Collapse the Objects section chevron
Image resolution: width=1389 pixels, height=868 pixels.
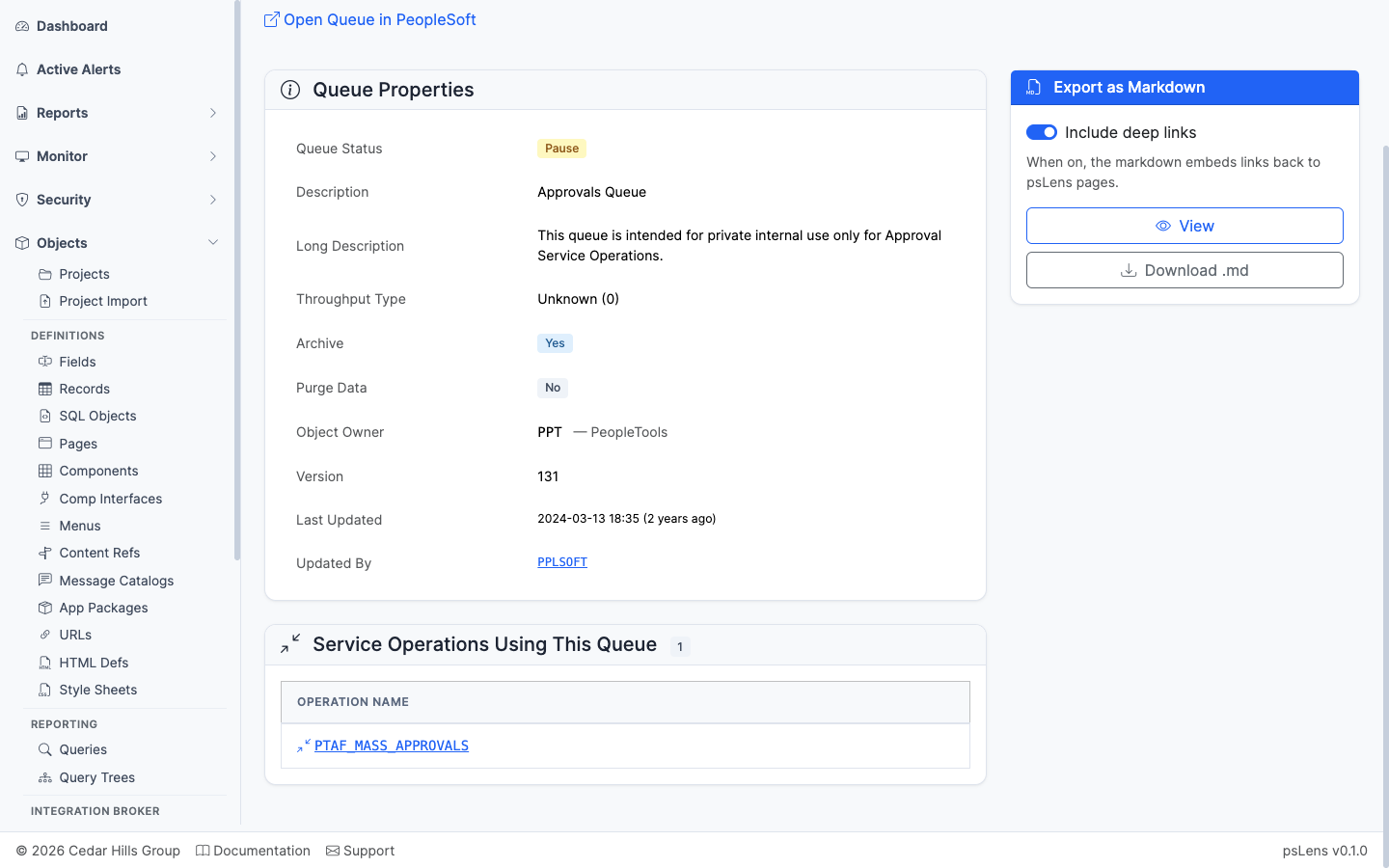pos(213,243)
